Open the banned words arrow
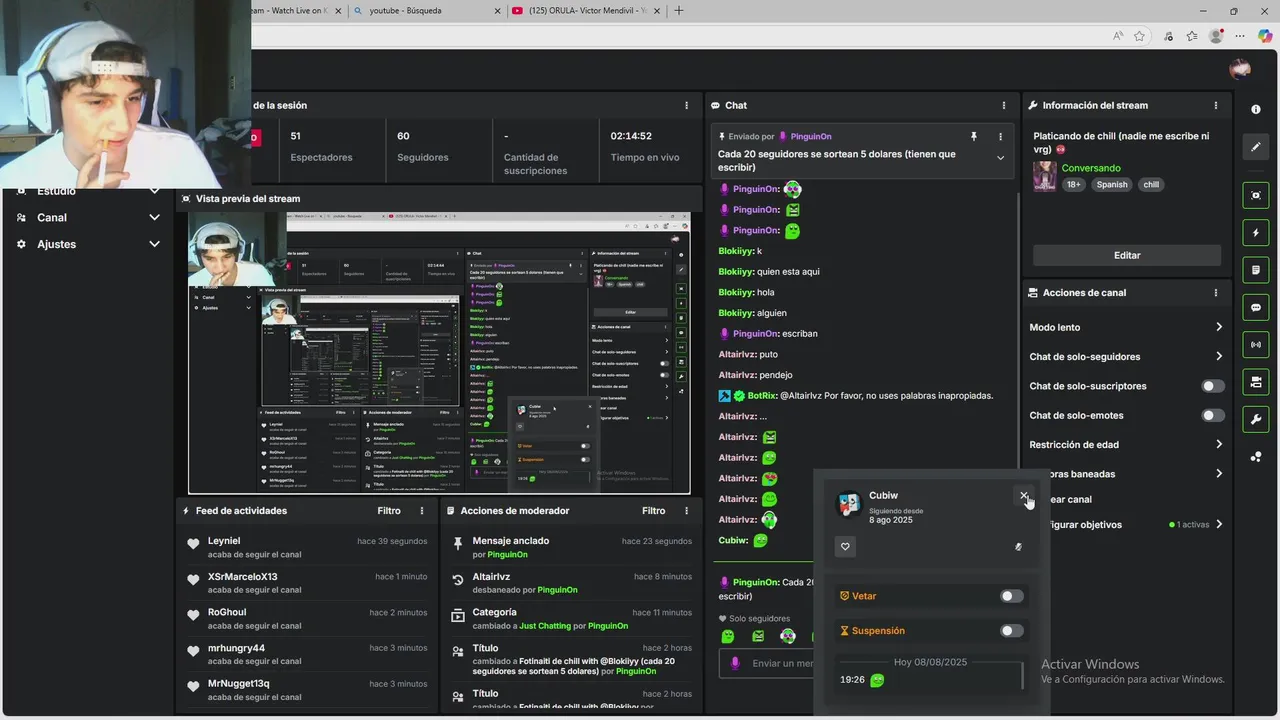The height and width of the screenshot is (720, 1280). click(x=1218, y=474)
